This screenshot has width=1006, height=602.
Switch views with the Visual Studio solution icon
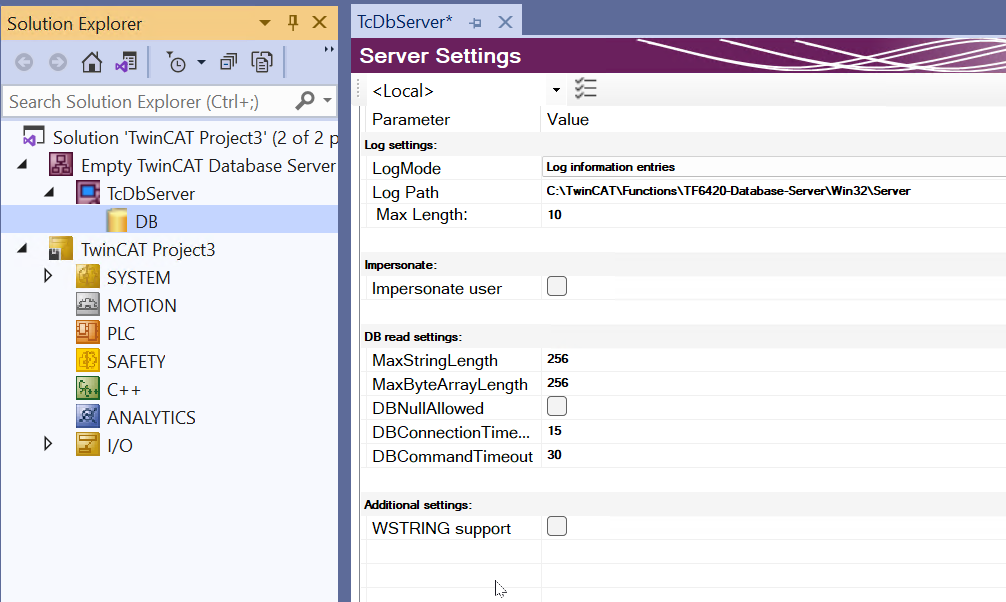(126, 62)
